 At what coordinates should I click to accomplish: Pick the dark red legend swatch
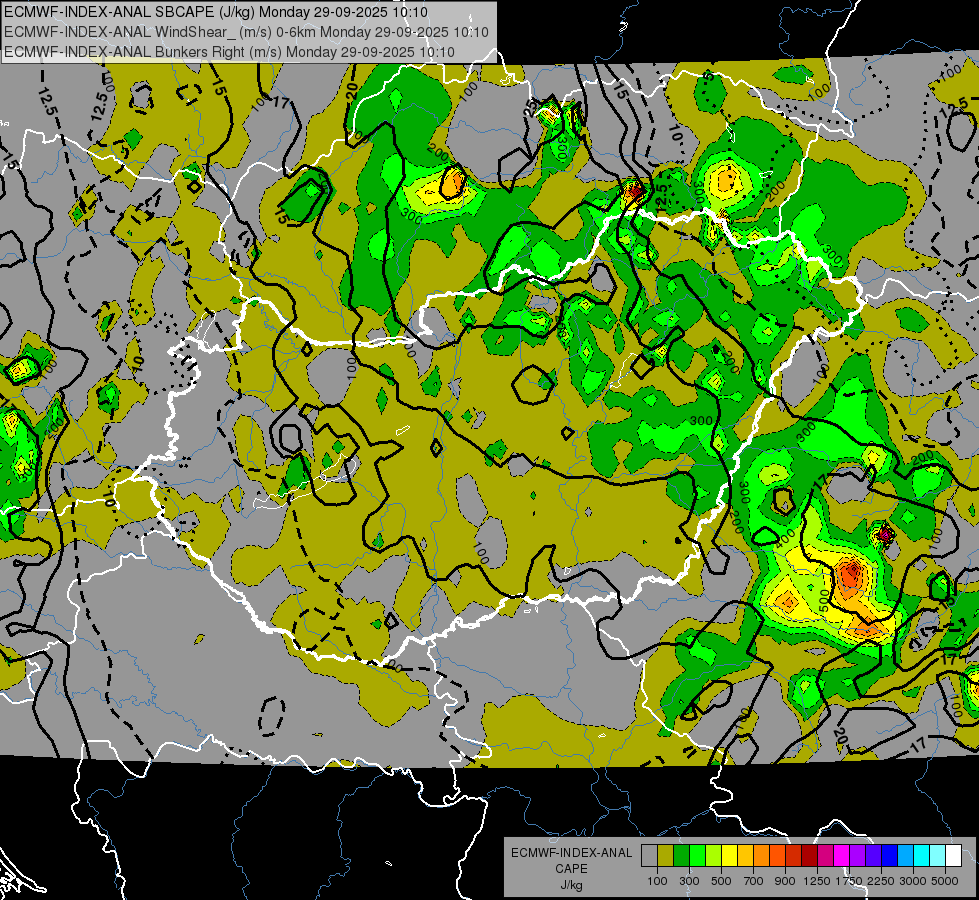tap(809, 856)
